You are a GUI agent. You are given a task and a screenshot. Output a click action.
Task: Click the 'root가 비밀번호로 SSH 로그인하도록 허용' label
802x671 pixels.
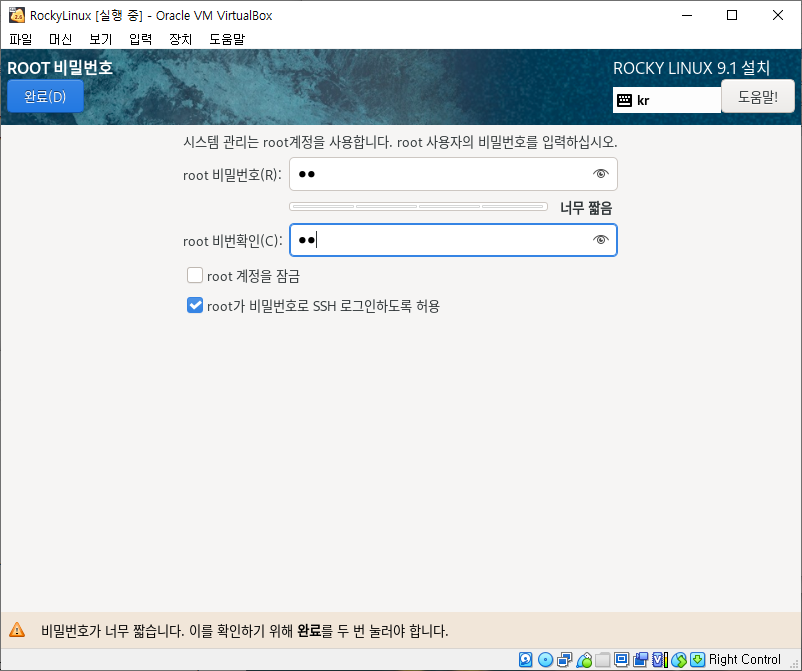pos(323,306)
